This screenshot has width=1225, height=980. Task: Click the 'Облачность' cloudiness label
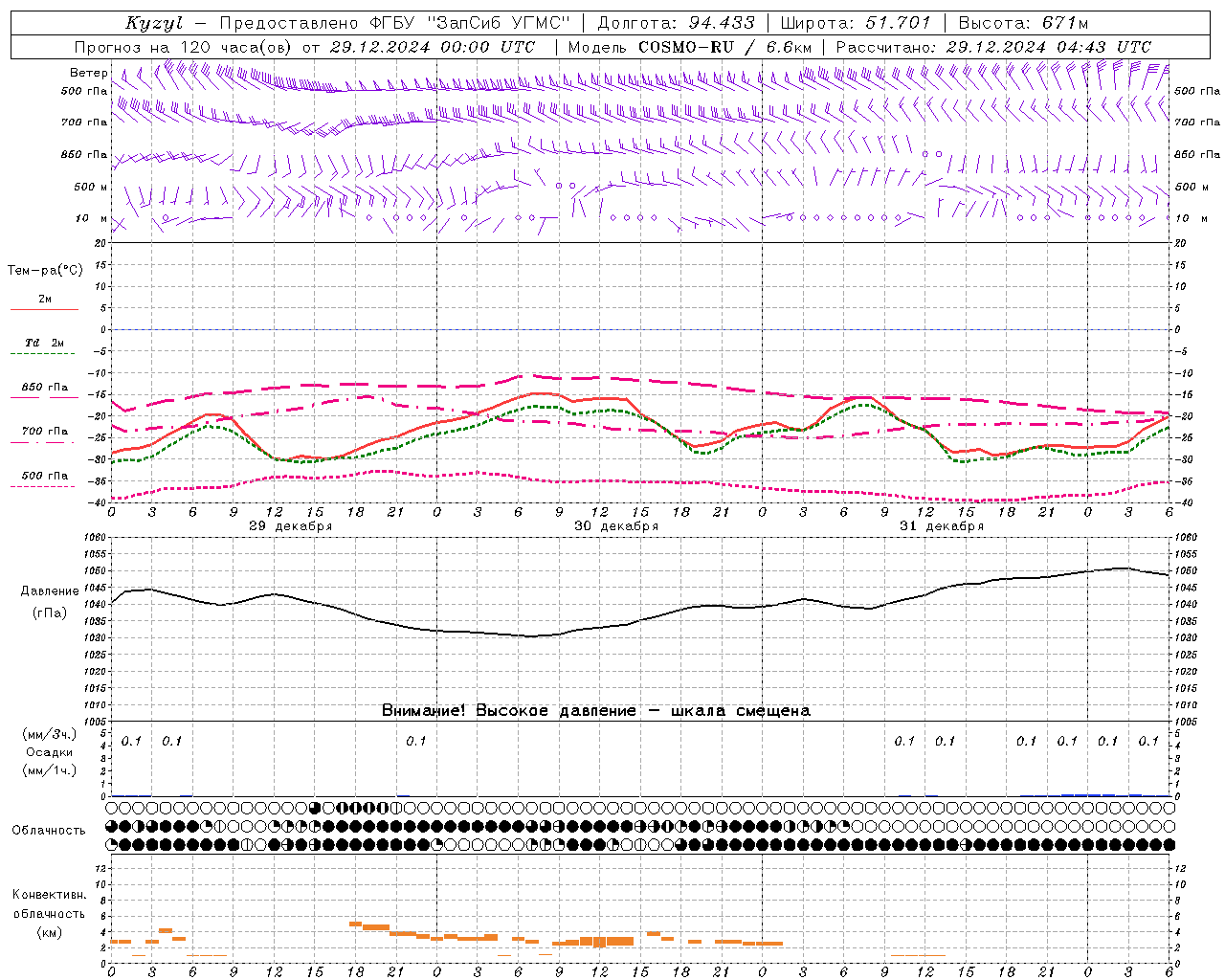pyautogui.click(x=49, y=830)
